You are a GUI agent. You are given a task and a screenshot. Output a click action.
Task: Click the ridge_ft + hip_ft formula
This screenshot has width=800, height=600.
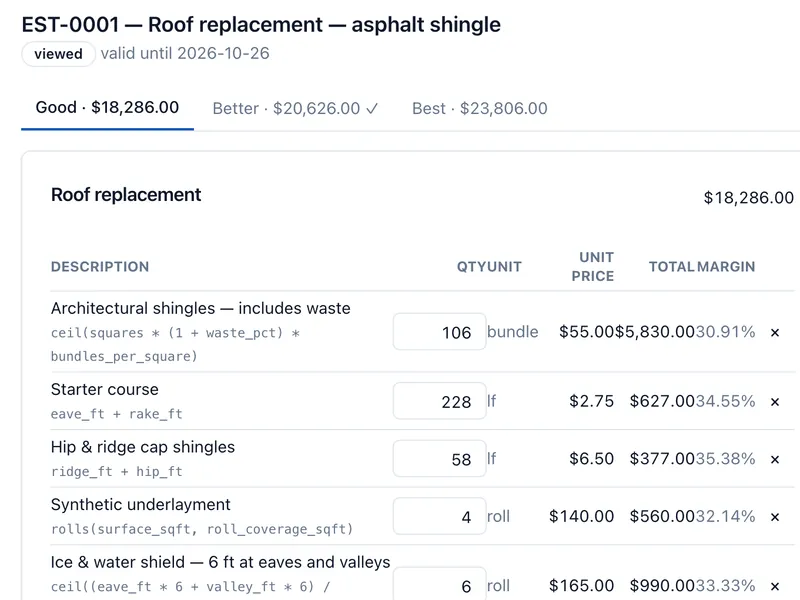pos(116,471)
